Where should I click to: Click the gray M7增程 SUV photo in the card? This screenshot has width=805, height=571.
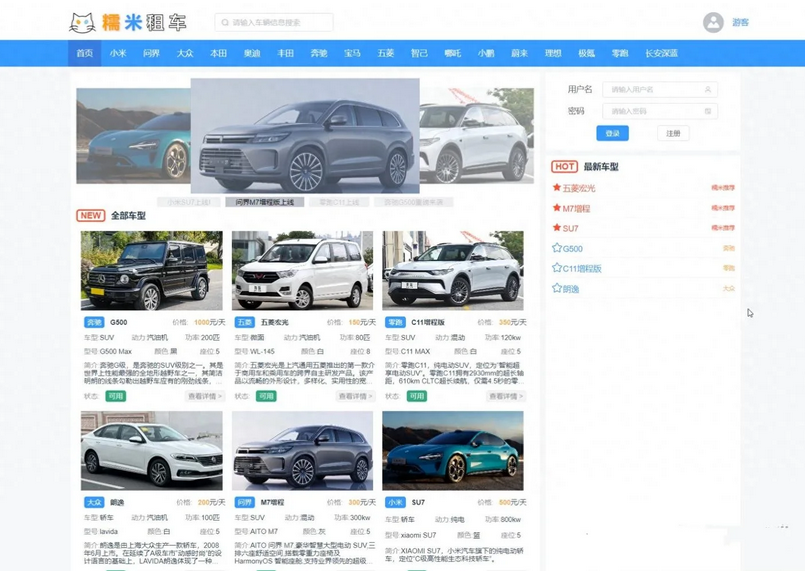click(x=302, y=450)
